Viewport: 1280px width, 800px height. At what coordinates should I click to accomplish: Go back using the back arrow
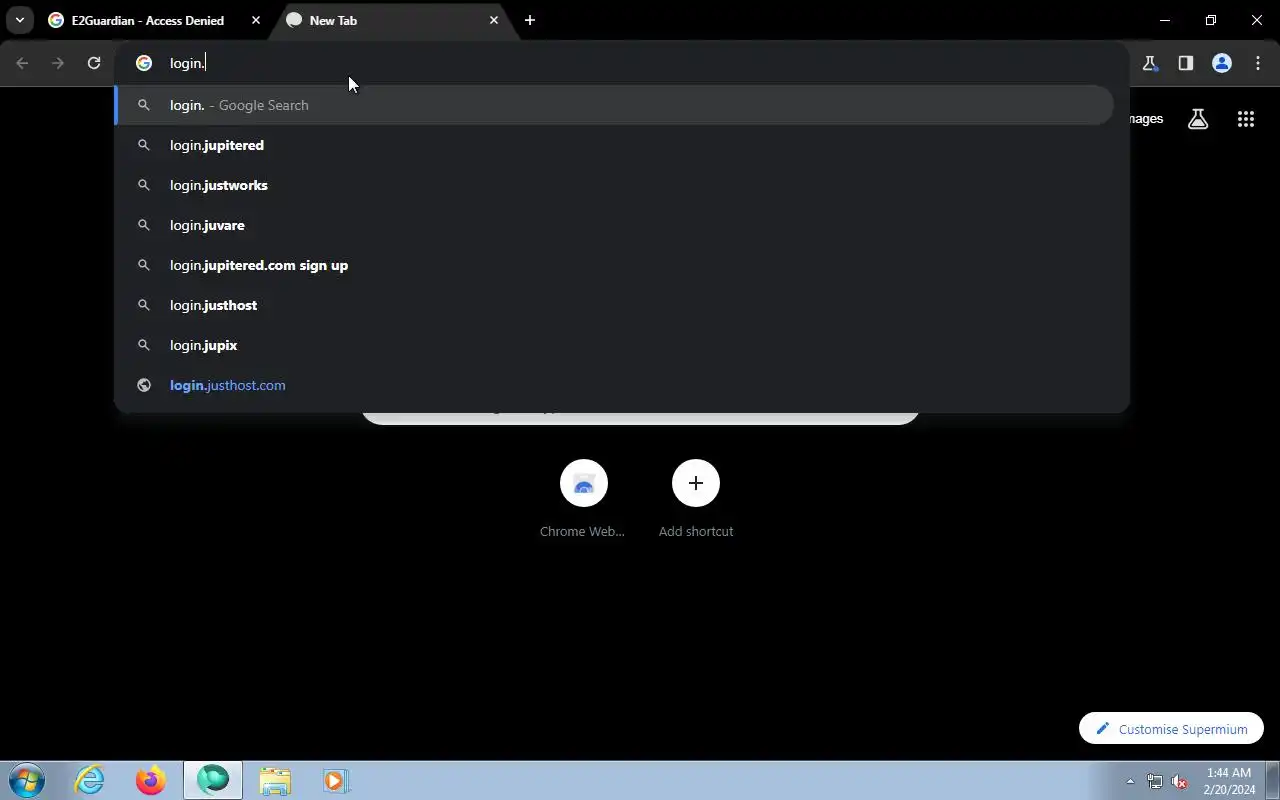coord(22,63)
